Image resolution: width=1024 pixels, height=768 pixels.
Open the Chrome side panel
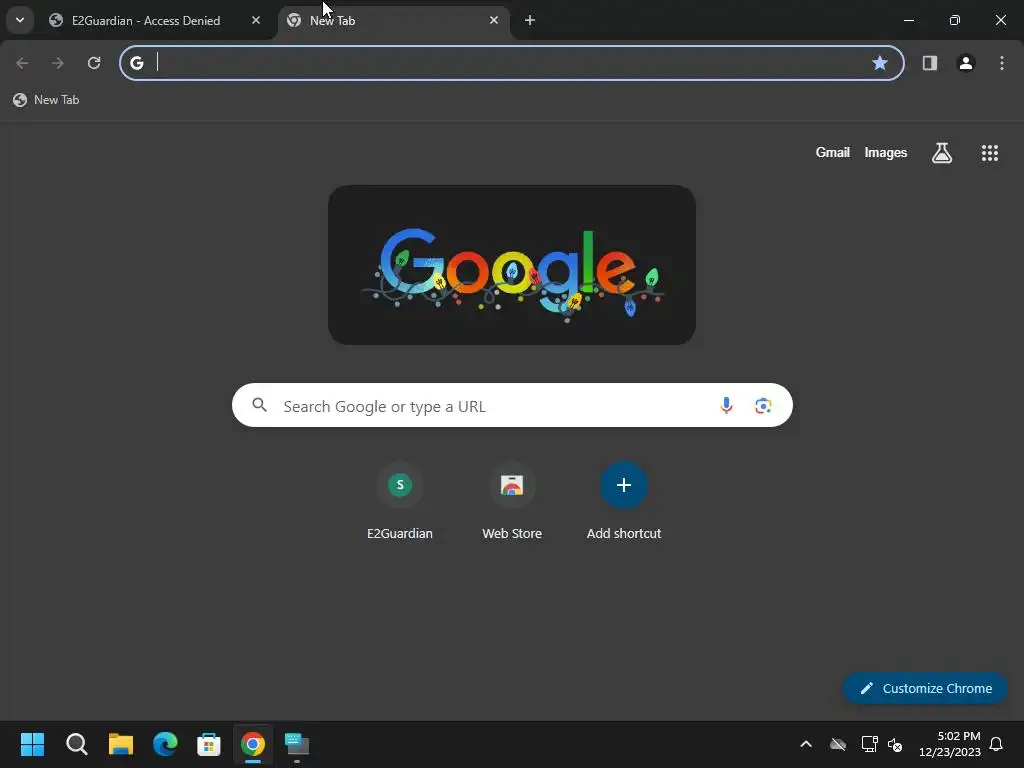point(930,63)
